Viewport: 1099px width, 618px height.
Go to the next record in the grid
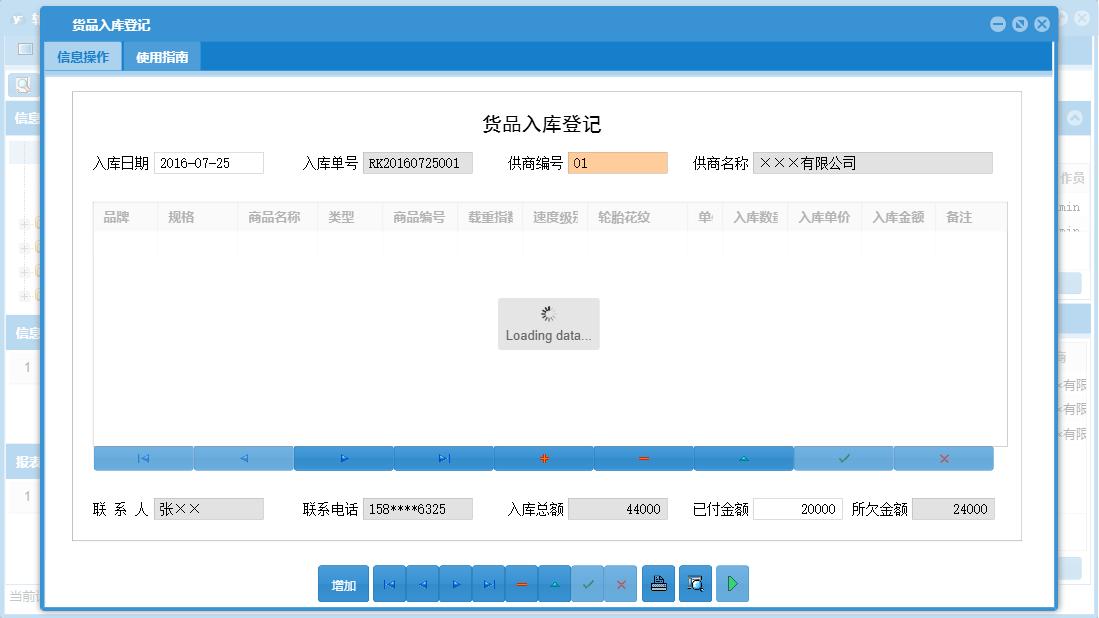(x=343, y=458)
